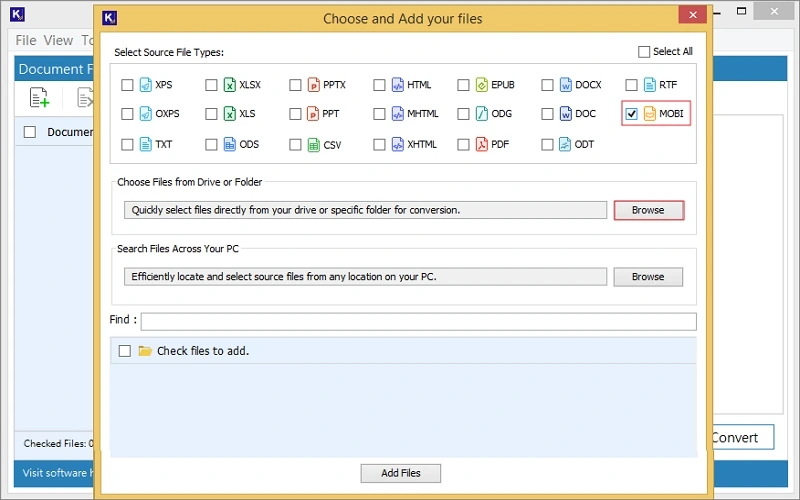
Task: Maximize the main application window
Action: pos(741,11)
